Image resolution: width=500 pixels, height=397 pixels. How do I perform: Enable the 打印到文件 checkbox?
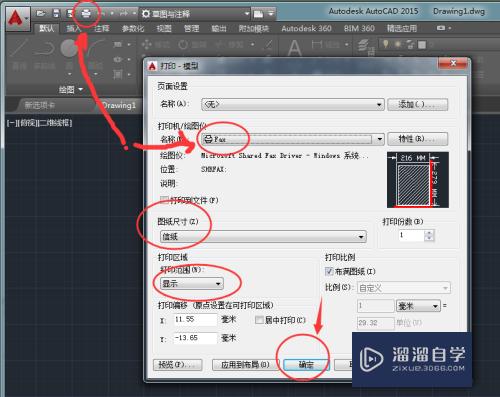point(164,200)
